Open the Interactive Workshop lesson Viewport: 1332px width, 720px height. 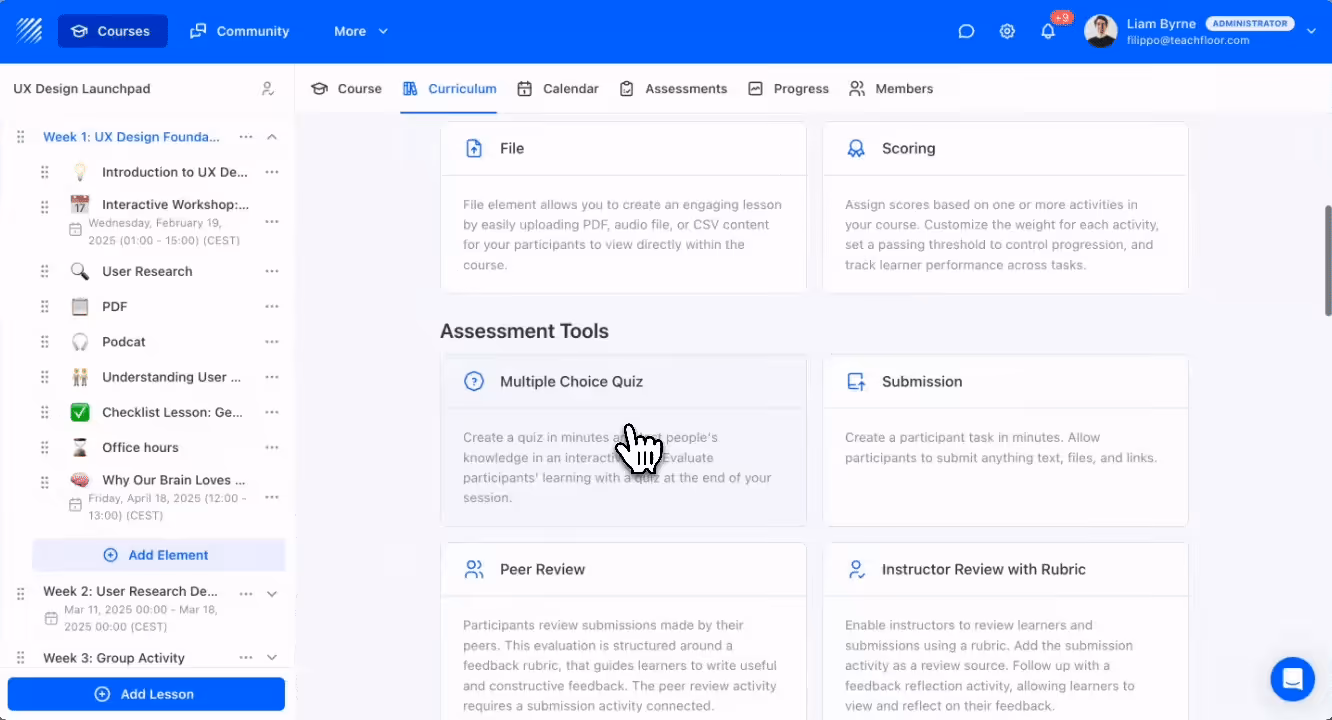pyautogui.click(x=175, y=204)
